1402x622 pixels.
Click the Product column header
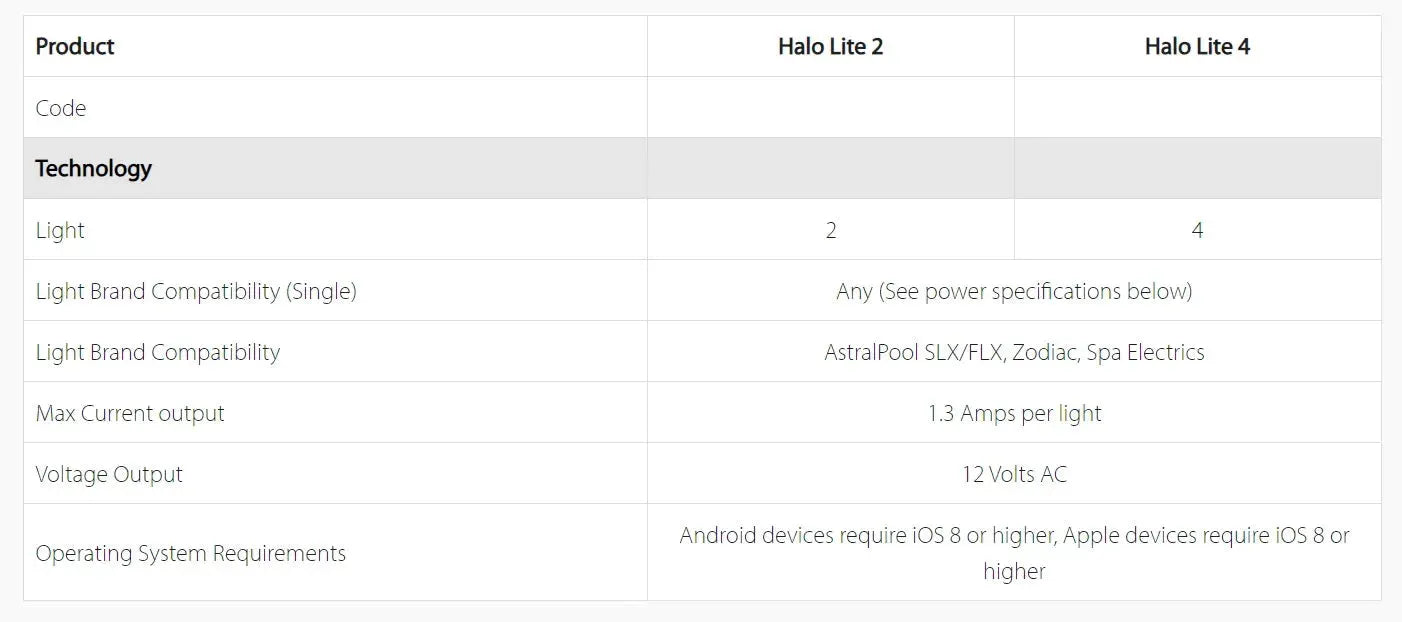(75, 46)
